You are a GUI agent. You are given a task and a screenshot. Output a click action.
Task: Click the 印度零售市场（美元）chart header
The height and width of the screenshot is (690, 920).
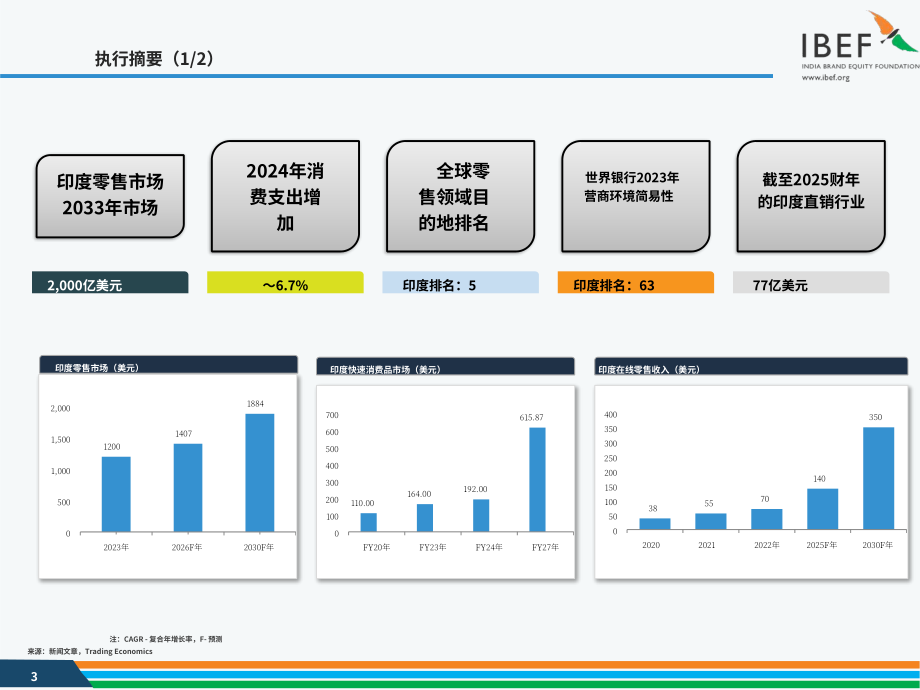168,365
